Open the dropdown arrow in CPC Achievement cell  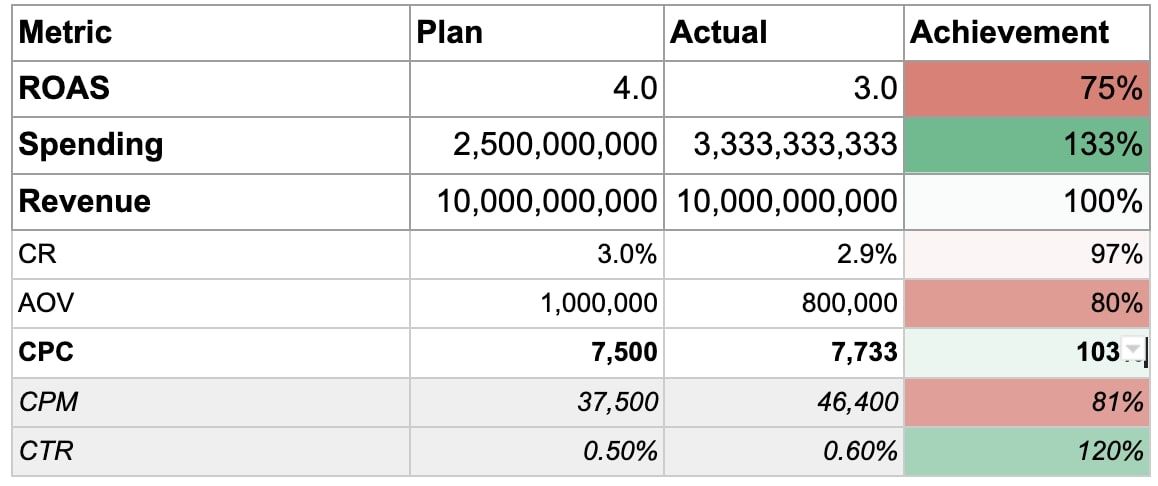click(x=1133, y=349)
